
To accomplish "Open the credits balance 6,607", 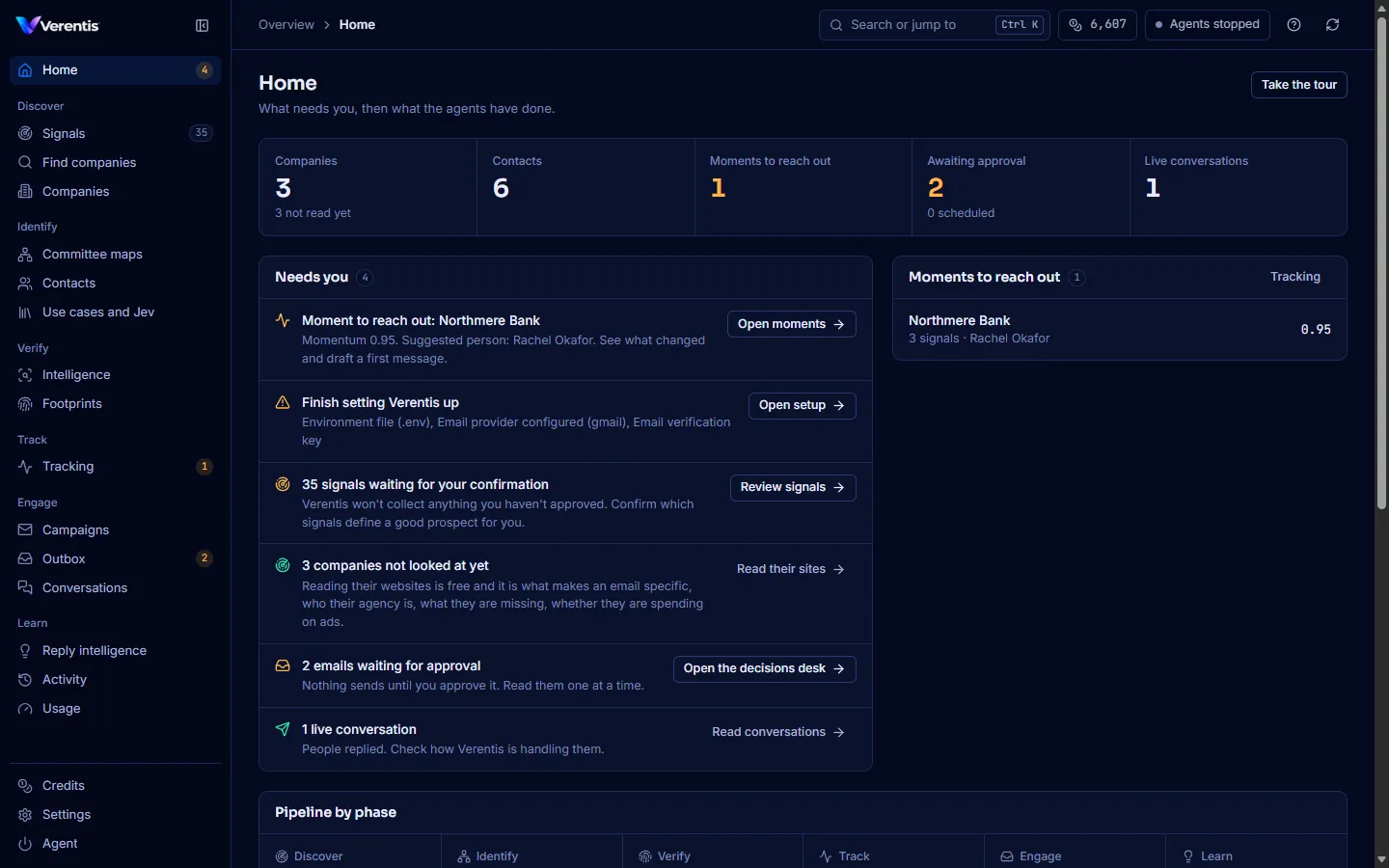I will 1098,25.
